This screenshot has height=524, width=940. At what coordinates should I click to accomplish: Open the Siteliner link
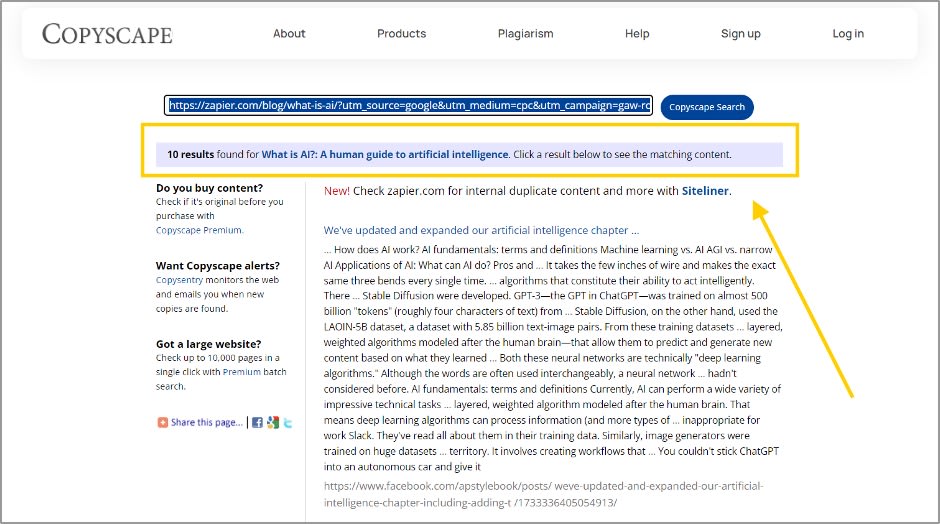705,191
